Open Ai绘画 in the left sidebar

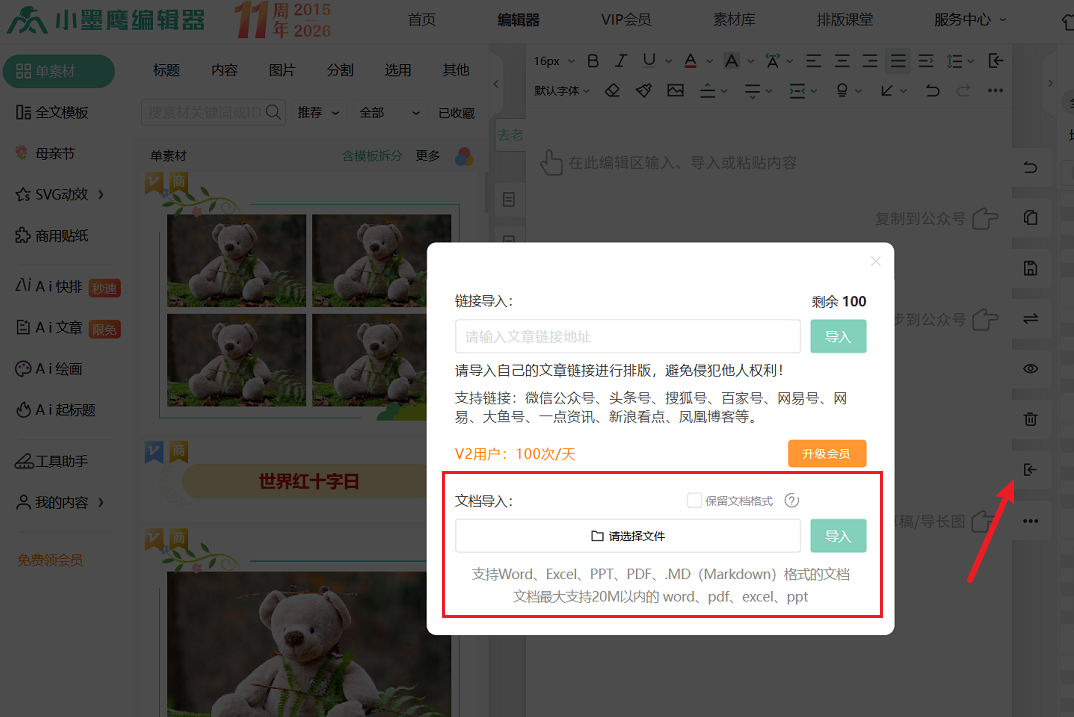(x=49, y=369)
